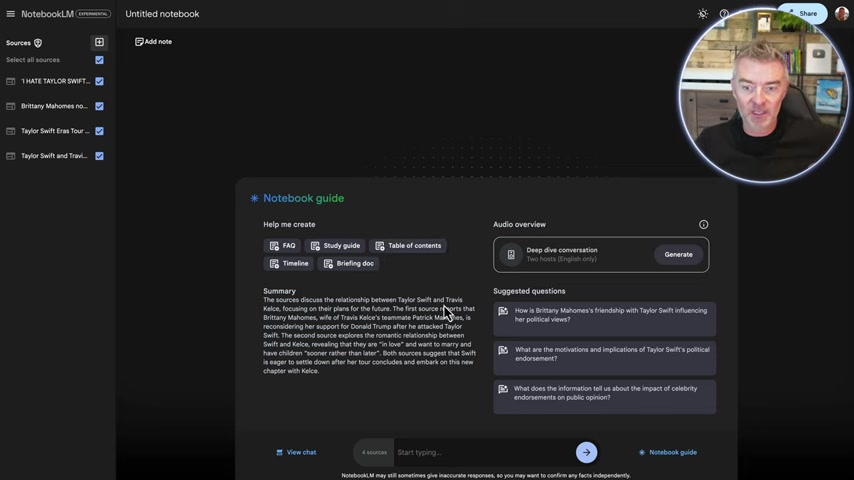This screenshot has width=854, height=480.
Task: Click the 4 sources indicator in chat bar
Action: coord(374,452)
